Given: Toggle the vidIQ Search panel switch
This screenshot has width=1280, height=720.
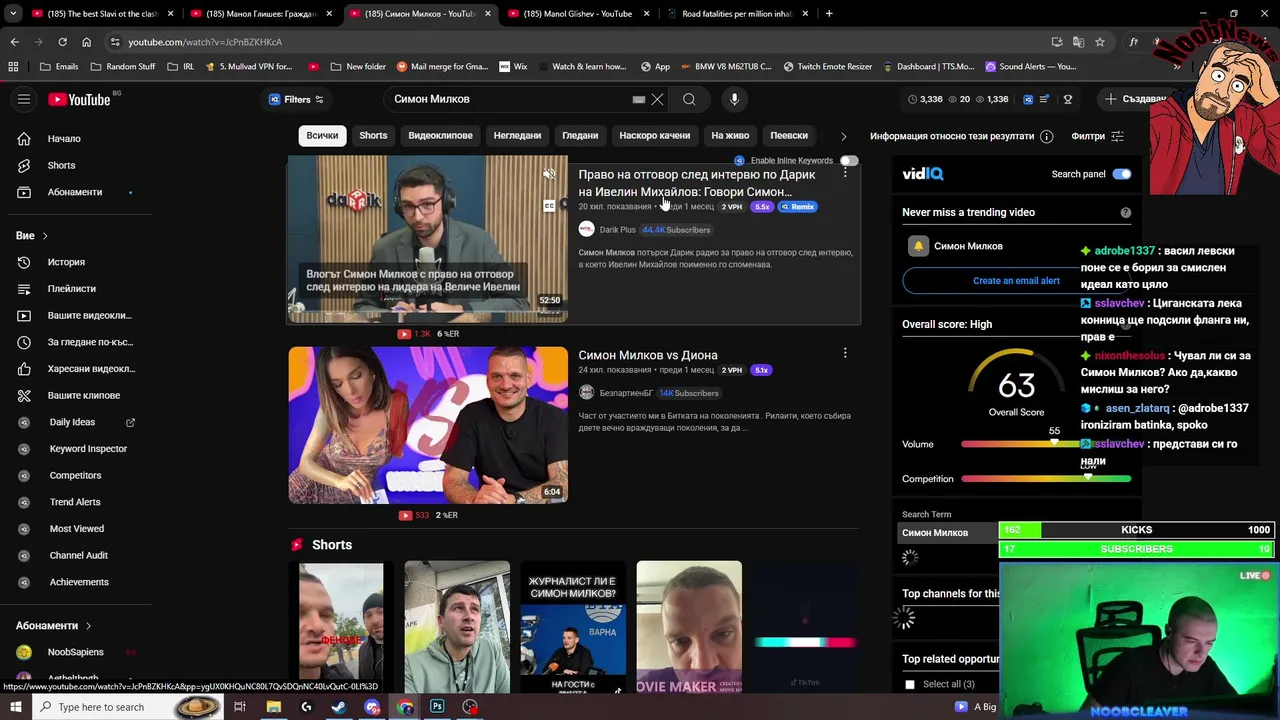Looking at the screenshot, I should click(x=1121, y=174).
